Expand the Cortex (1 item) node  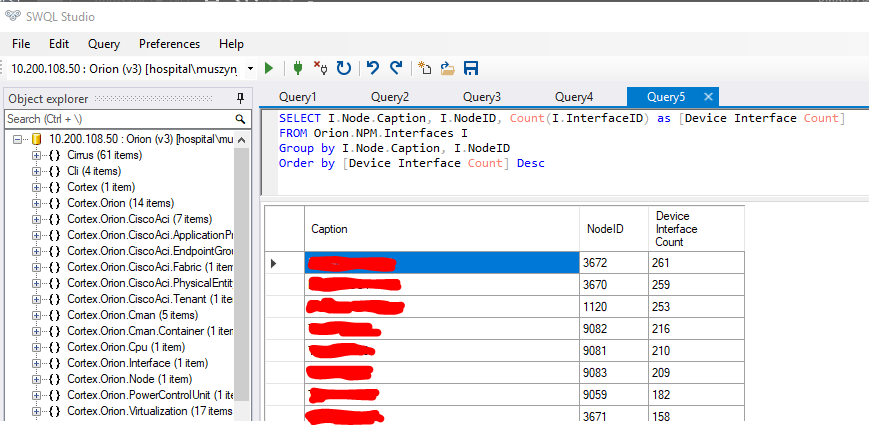pyautogui.click(x=37, y=187)
